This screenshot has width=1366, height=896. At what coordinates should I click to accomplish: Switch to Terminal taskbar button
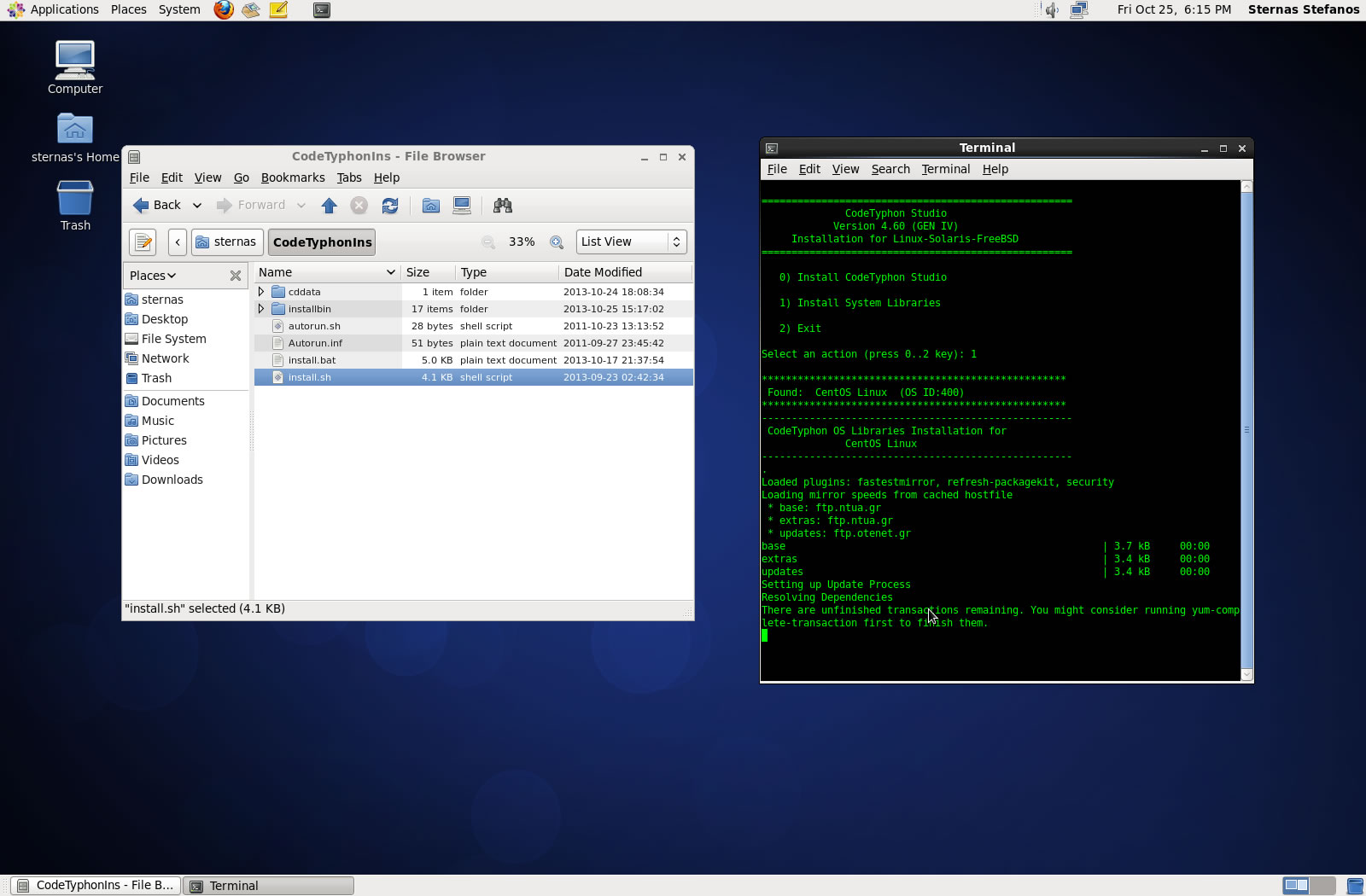coord(269,886)
